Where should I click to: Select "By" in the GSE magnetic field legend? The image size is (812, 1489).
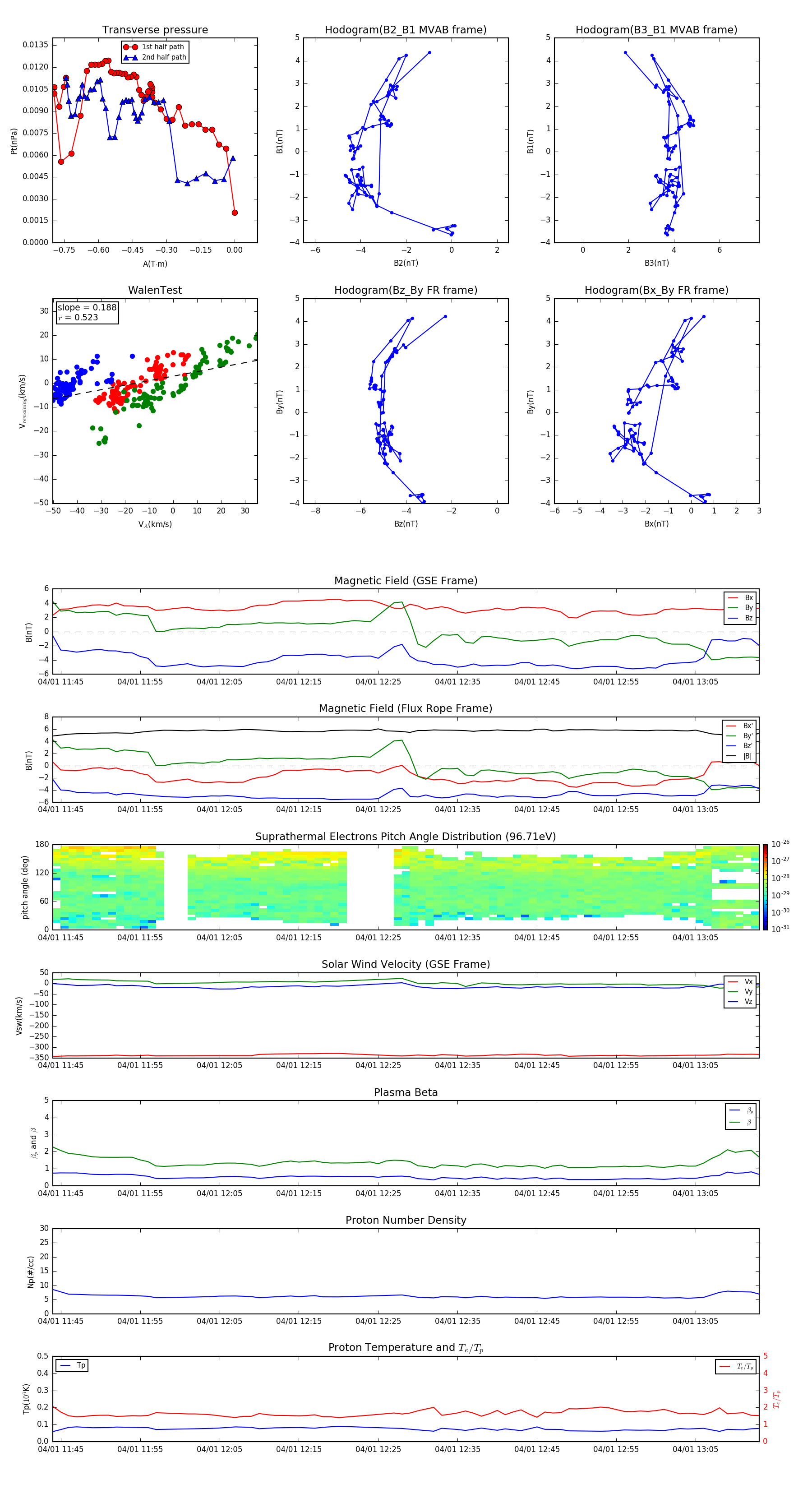coord(741,607)
